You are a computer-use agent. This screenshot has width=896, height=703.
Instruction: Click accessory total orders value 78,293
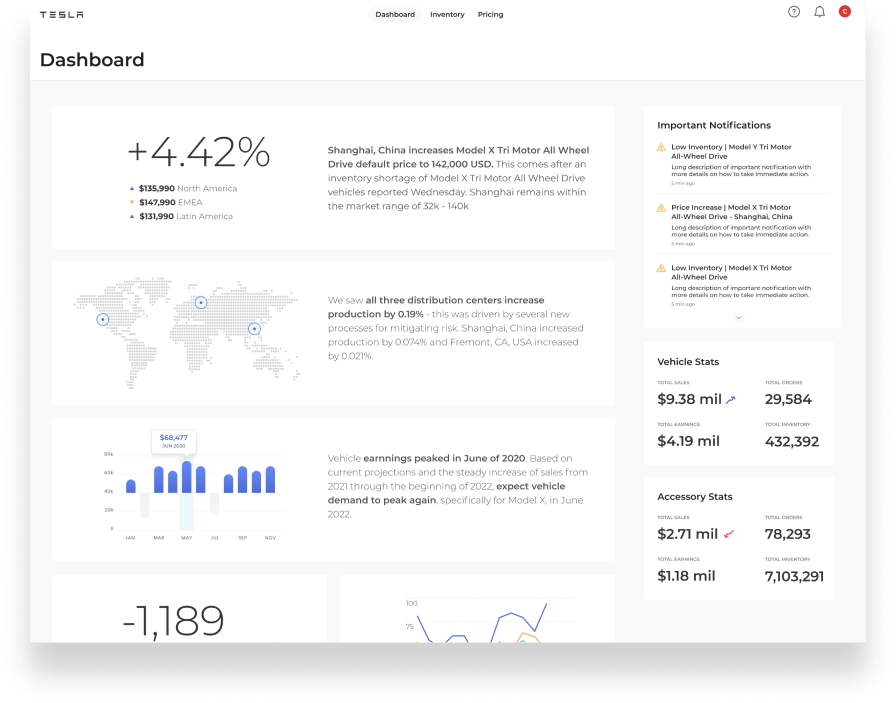click(x=787, y=534)
